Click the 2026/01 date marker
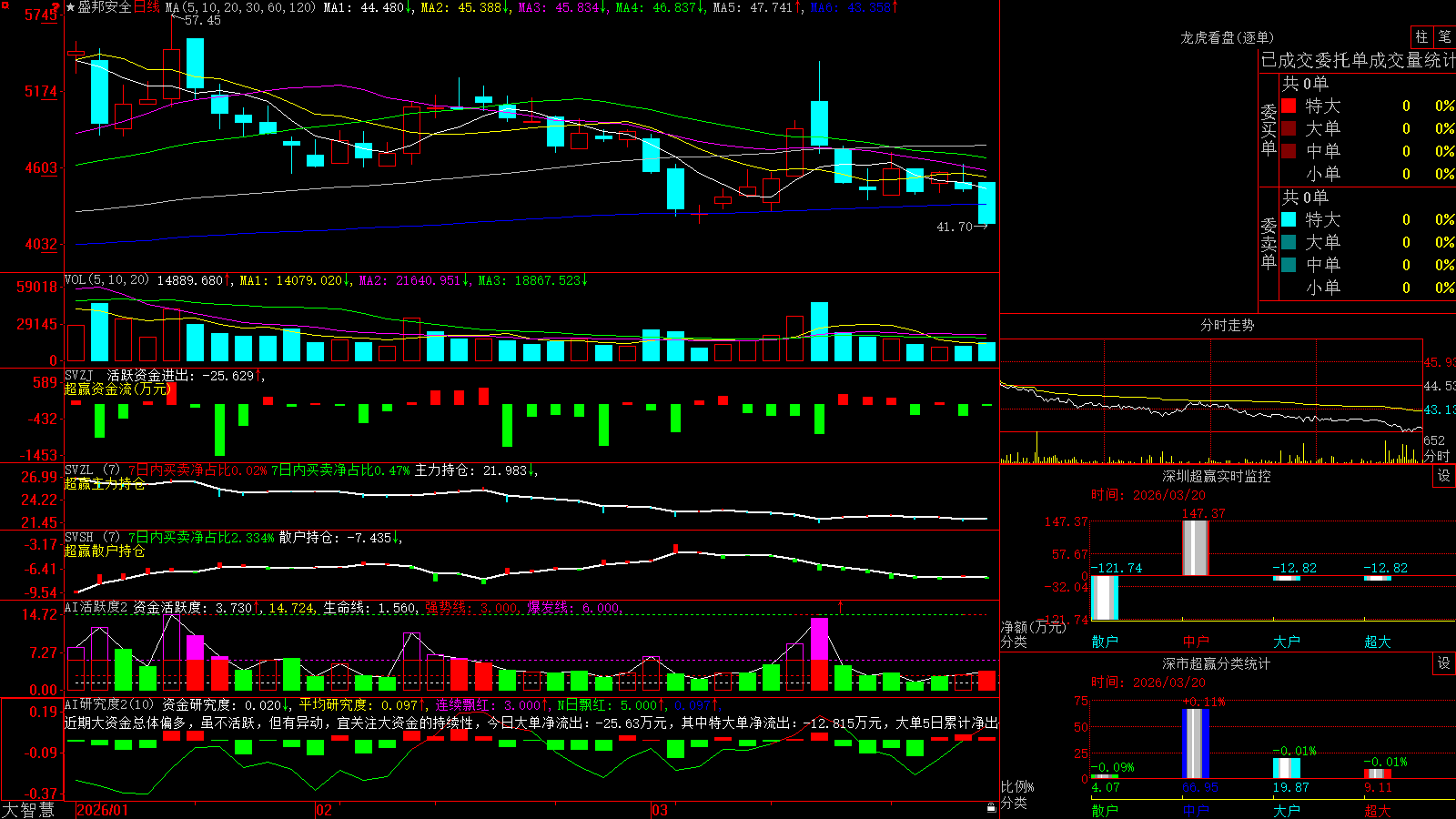 coord(103,810)
